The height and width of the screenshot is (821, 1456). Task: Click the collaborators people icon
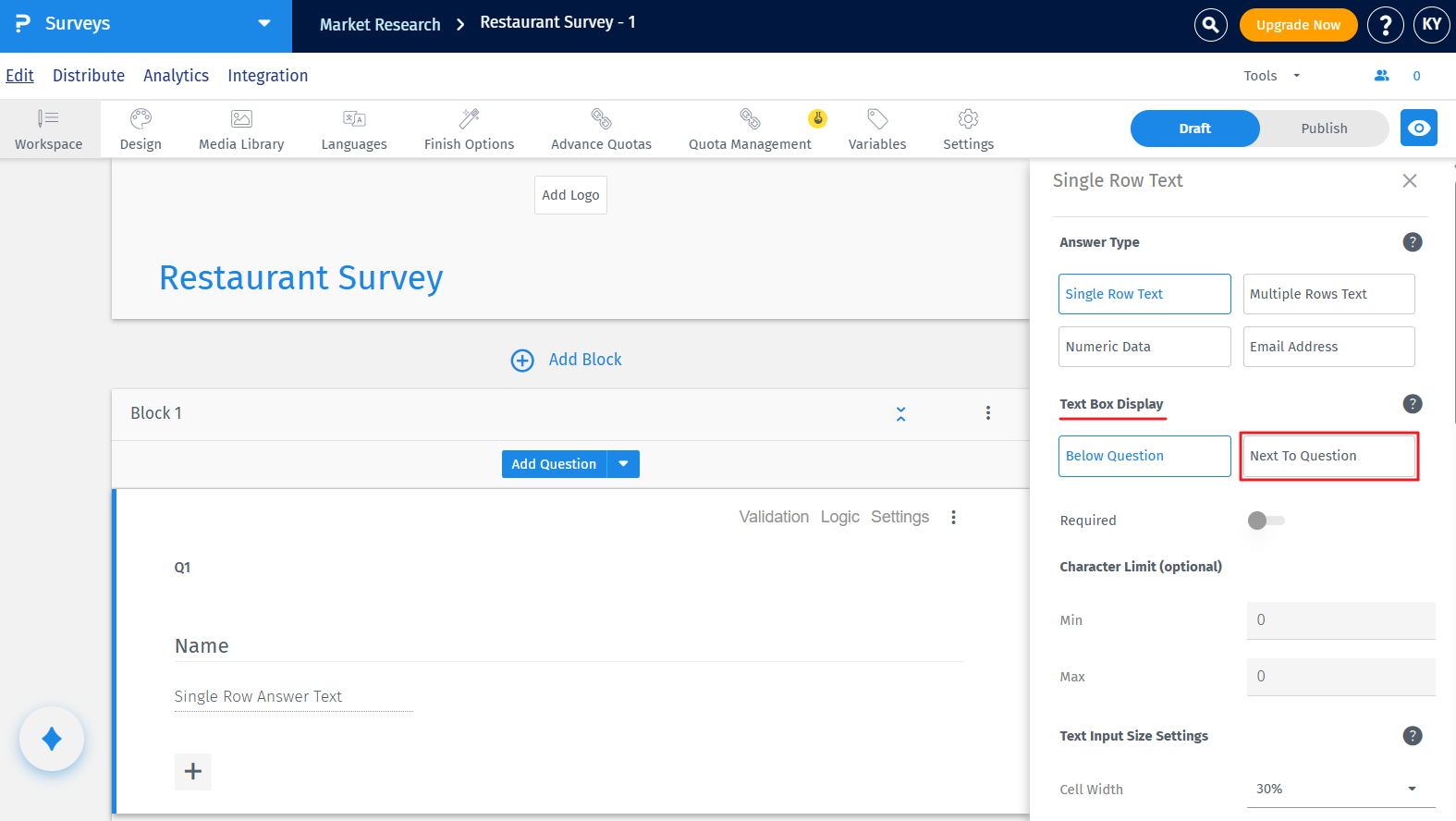point(1381,76)
